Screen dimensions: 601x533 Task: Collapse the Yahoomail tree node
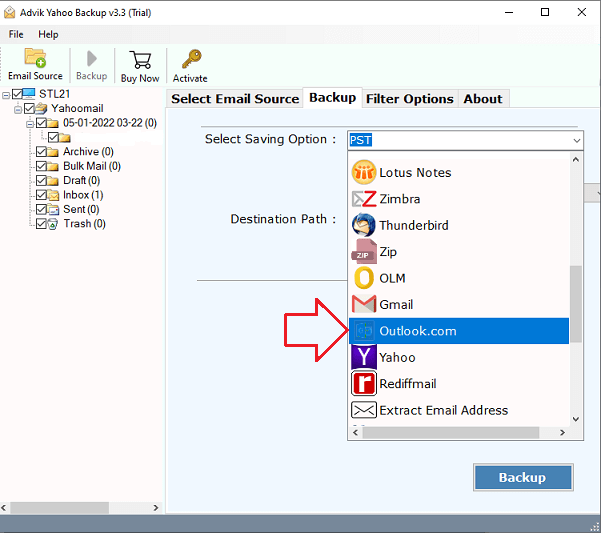point(18,109)
